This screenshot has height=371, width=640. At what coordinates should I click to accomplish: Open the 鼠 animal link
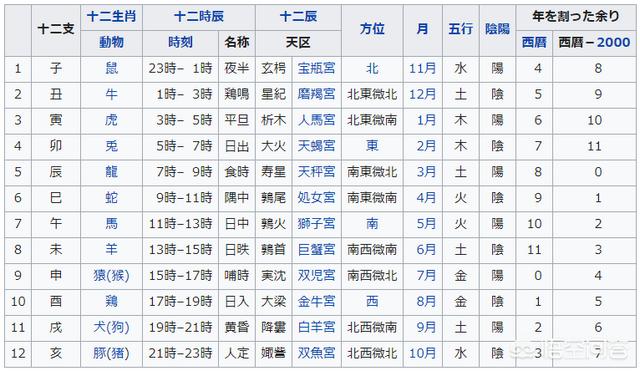click(x=111, y=68)
